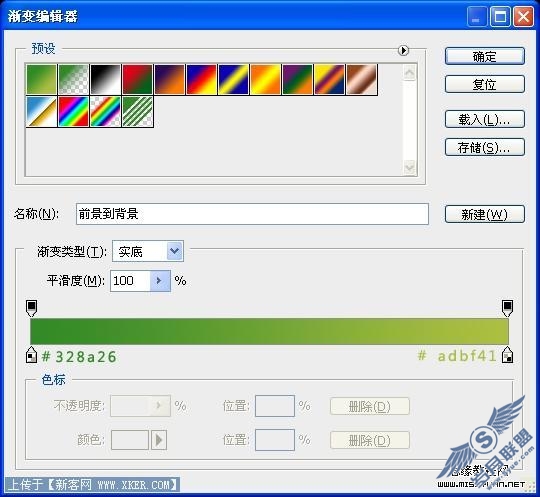The height and width of the screenshot is (497, 540).
Task: Select the right opacity stop
Action: pyautogui.click(x=507, y=308)
